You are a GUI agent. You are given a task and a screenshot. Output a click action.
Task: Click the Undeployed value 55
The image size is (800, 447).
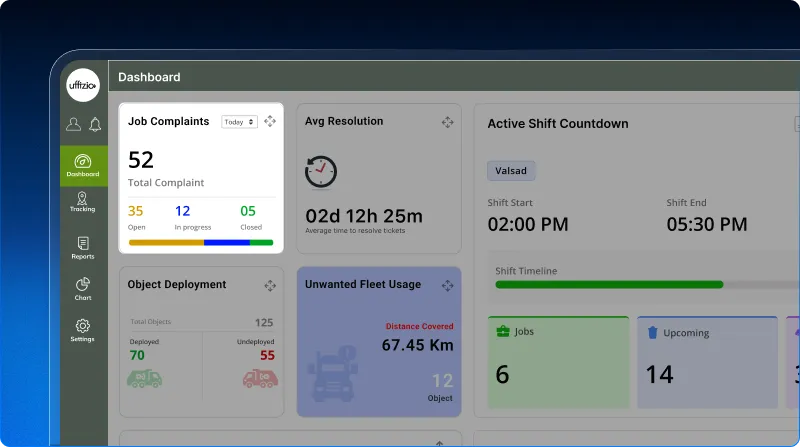point(267,355)
